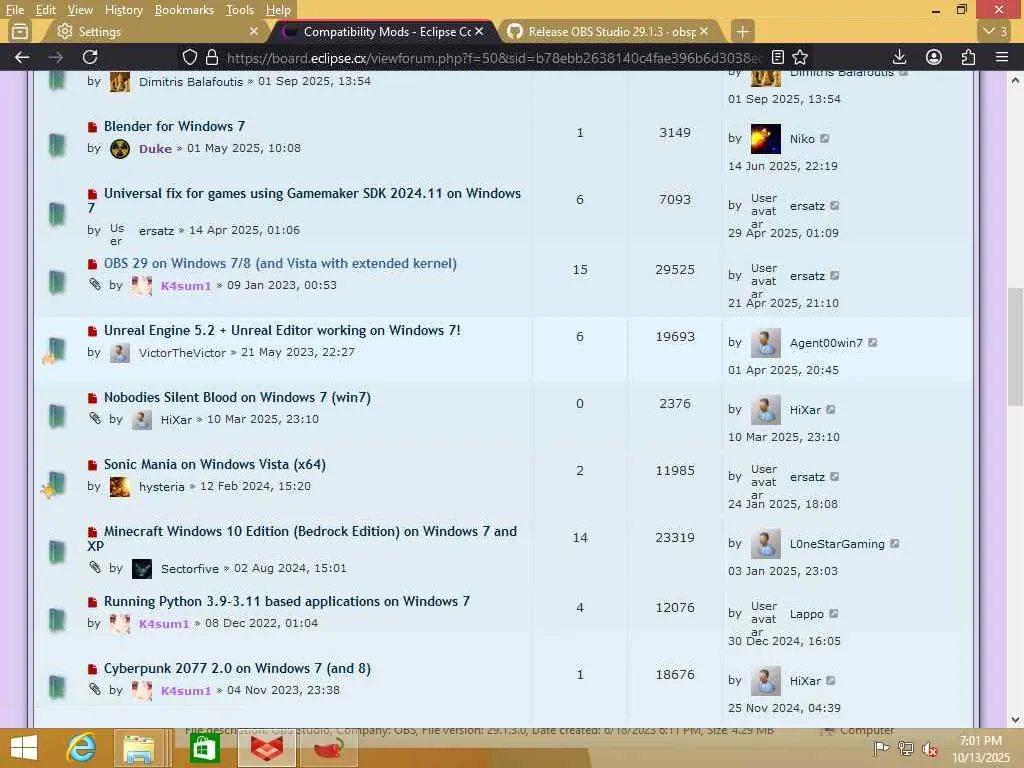Close the Settings tab
Screen dimensions: 1024x768
(254, 31)
